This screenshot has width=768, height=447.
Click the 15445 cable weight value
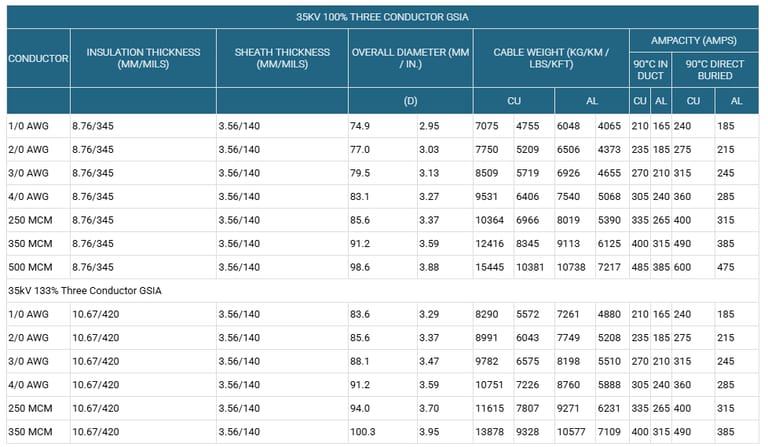pos(491,266)
